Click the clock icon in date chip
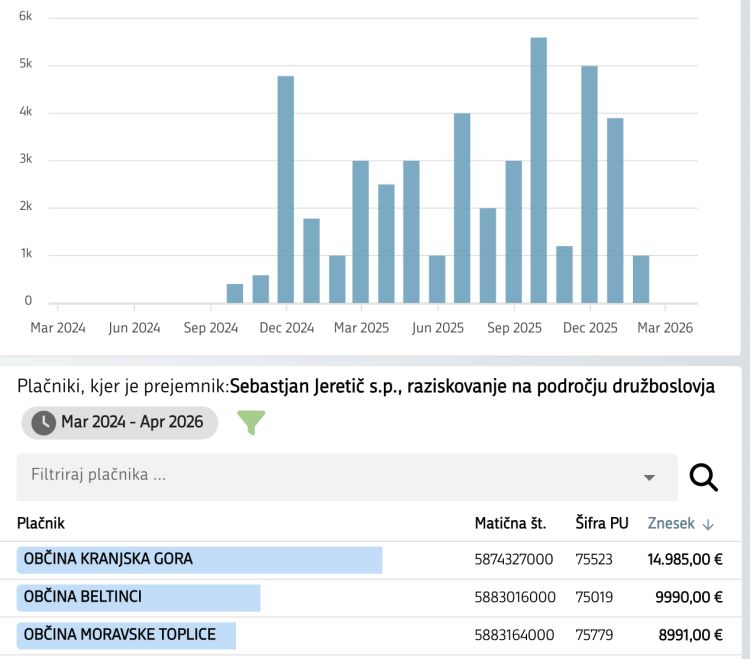This screenshot has height=659, width=750. click(x=43, y=422)
